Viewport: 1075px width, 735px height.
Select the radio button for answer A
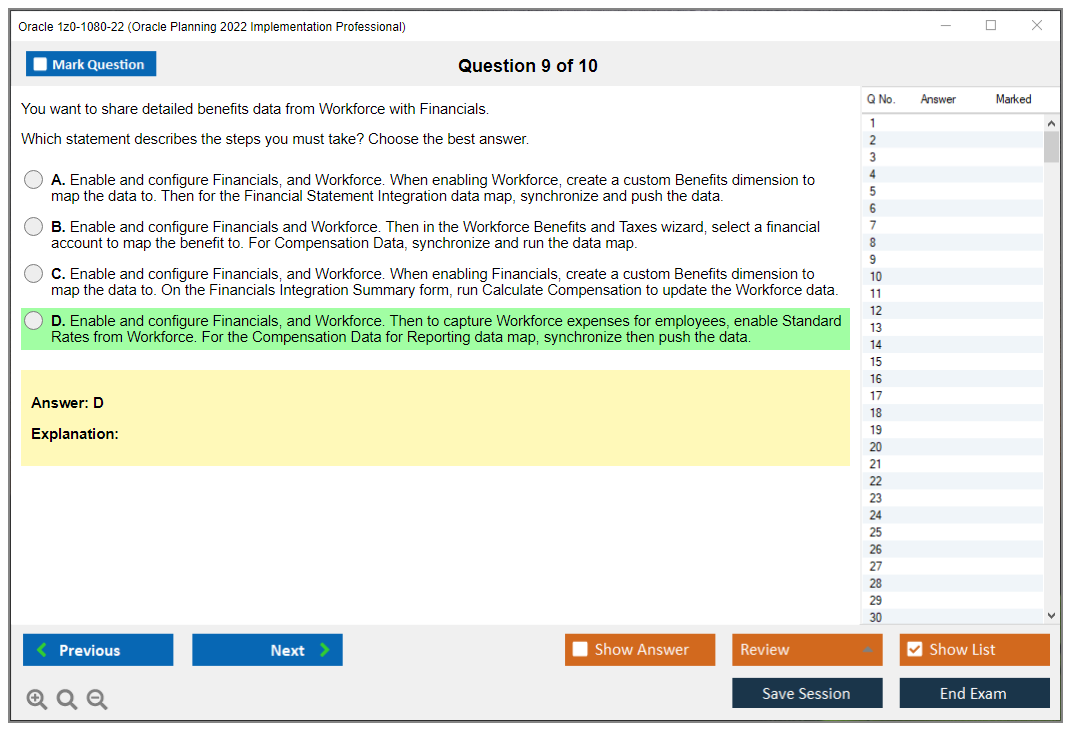33,179
